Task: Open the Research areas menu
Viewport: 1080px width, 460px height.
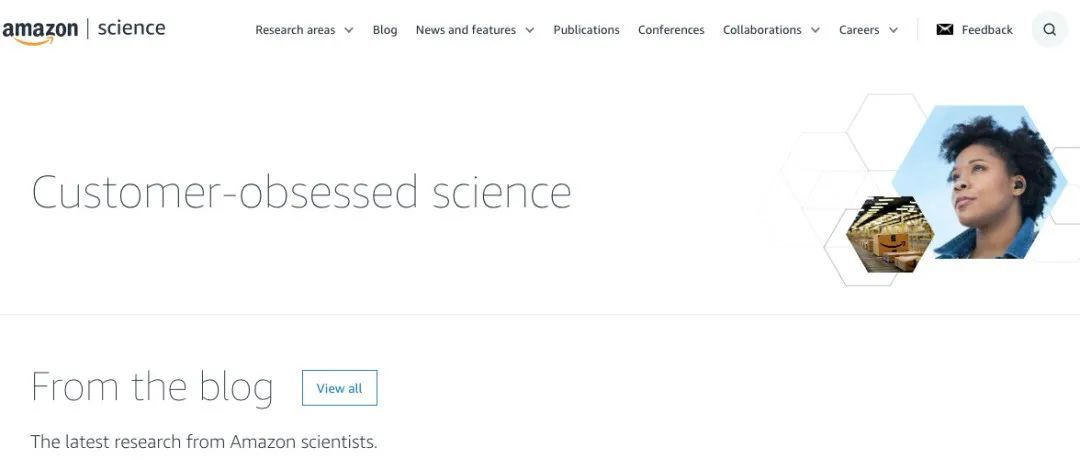Action: 295,30
